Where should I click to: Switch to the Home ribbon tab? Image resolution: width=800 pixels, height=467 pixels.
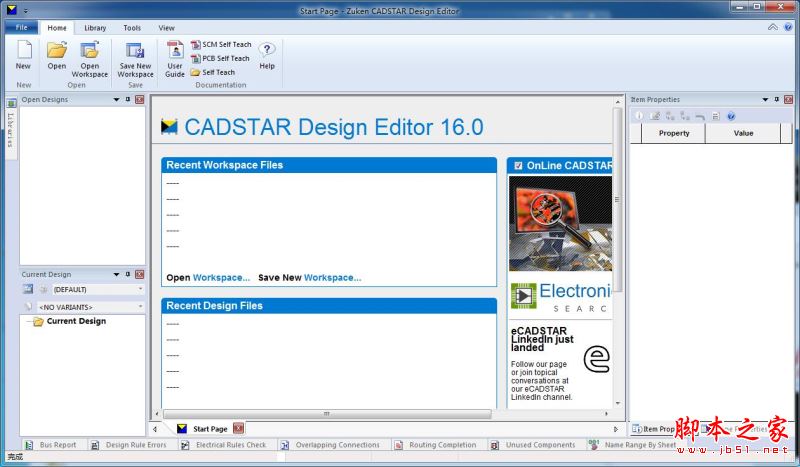[x=57, y=28]
